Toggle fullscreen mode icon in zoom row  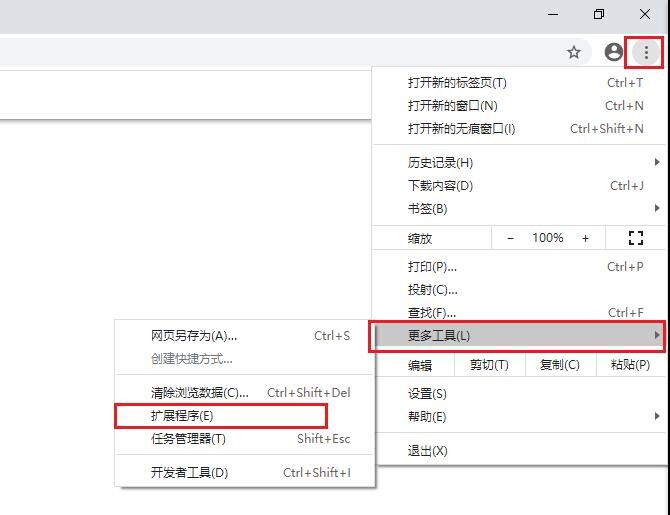pos(635,238)
